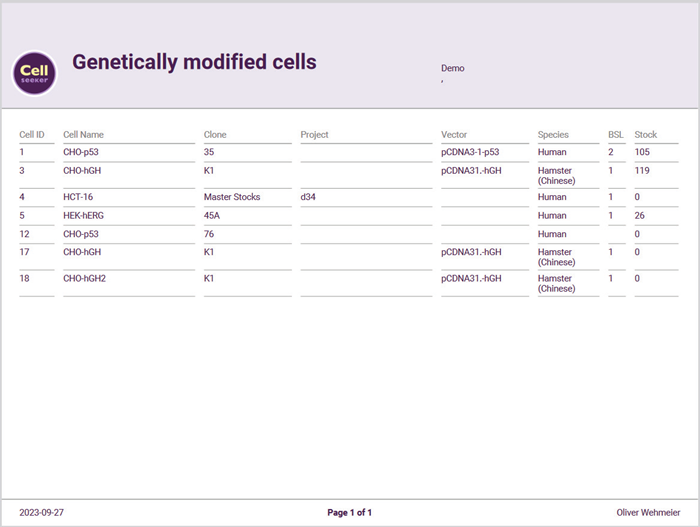Select the stock value "26"
This screenshot has height=527, width=700.
tap(639, 216)
